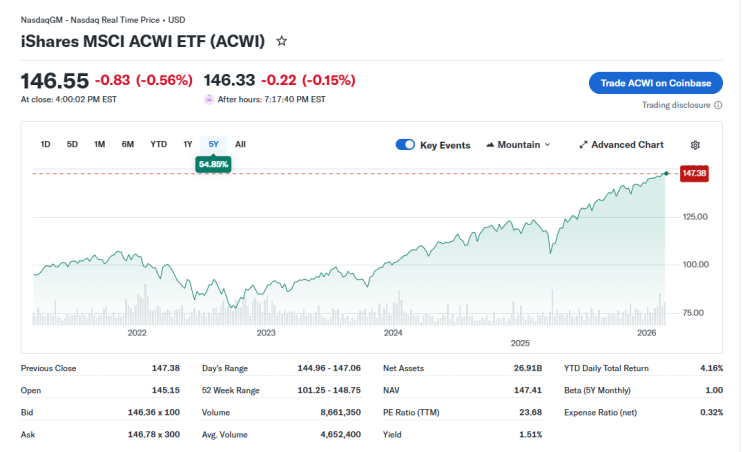The height and width of the screenshot is (452, 743).
Task: Open chart settings gear icon
Action: (x=695, y=145)
